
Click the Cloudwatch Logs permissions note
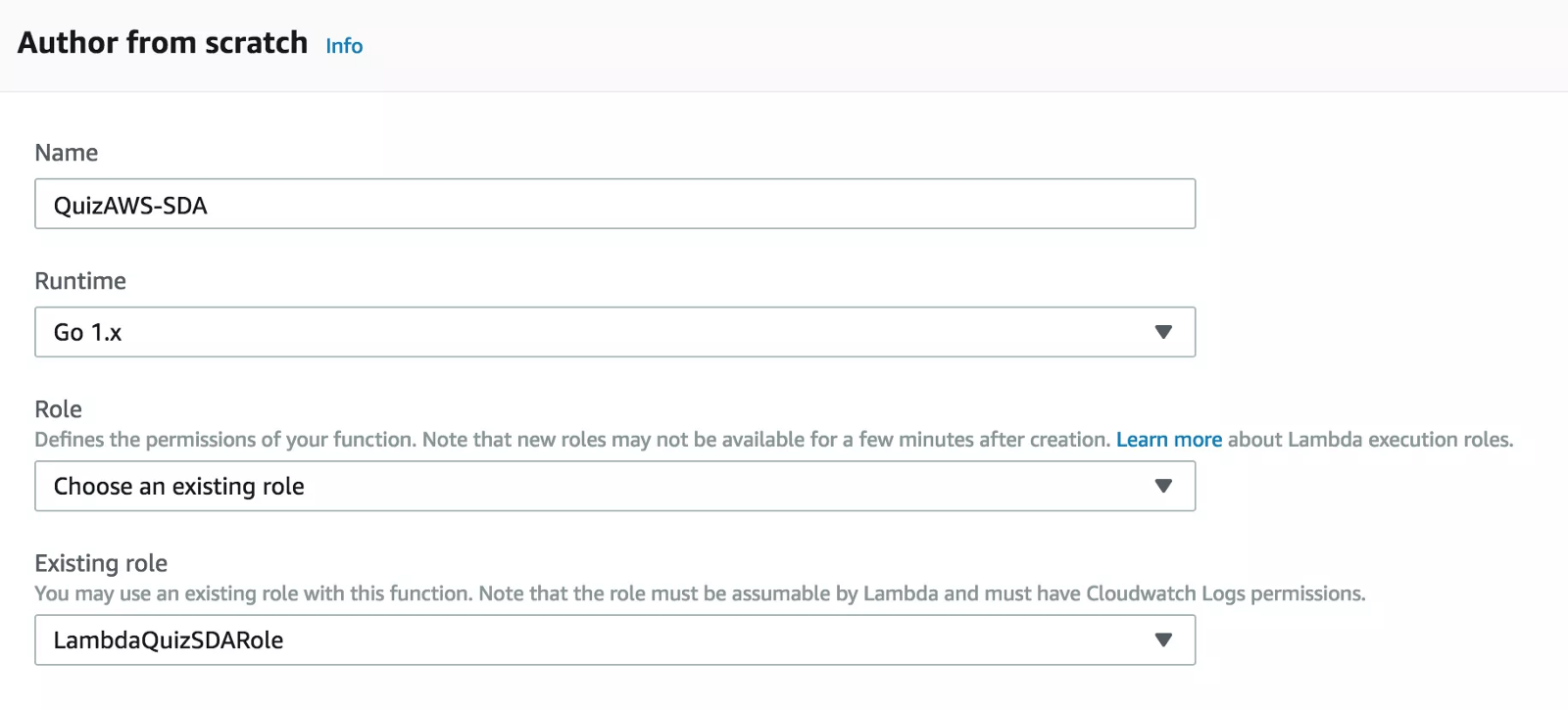[x=700, y=593]
